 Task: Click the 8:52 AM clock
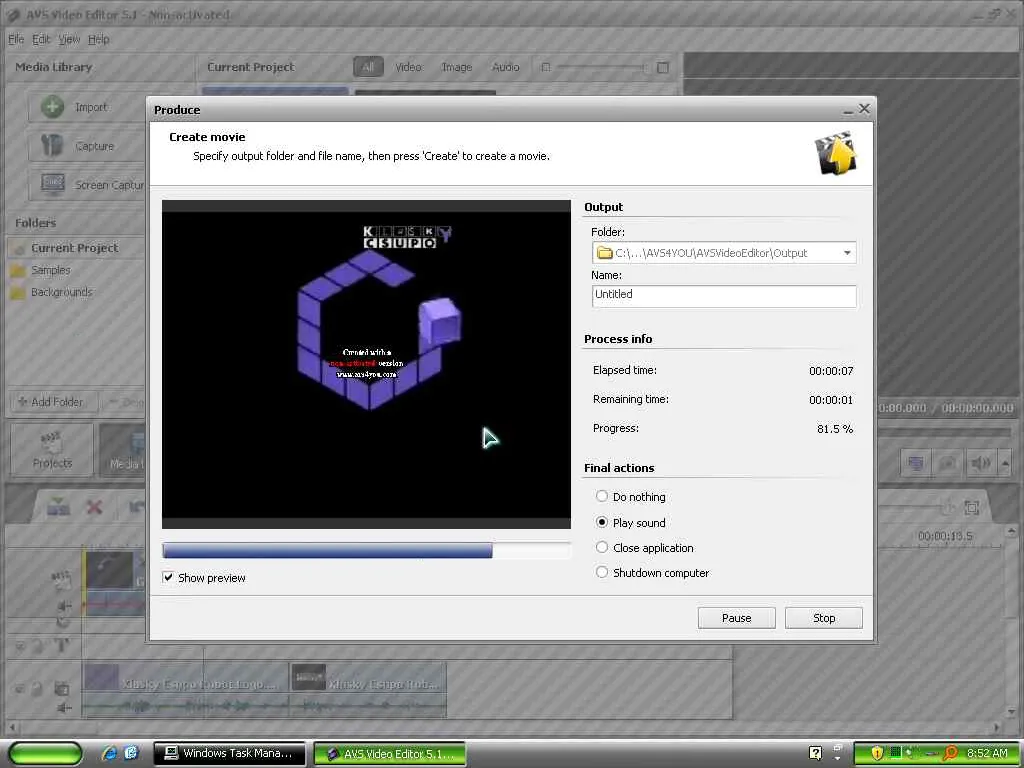coord(986,753)
